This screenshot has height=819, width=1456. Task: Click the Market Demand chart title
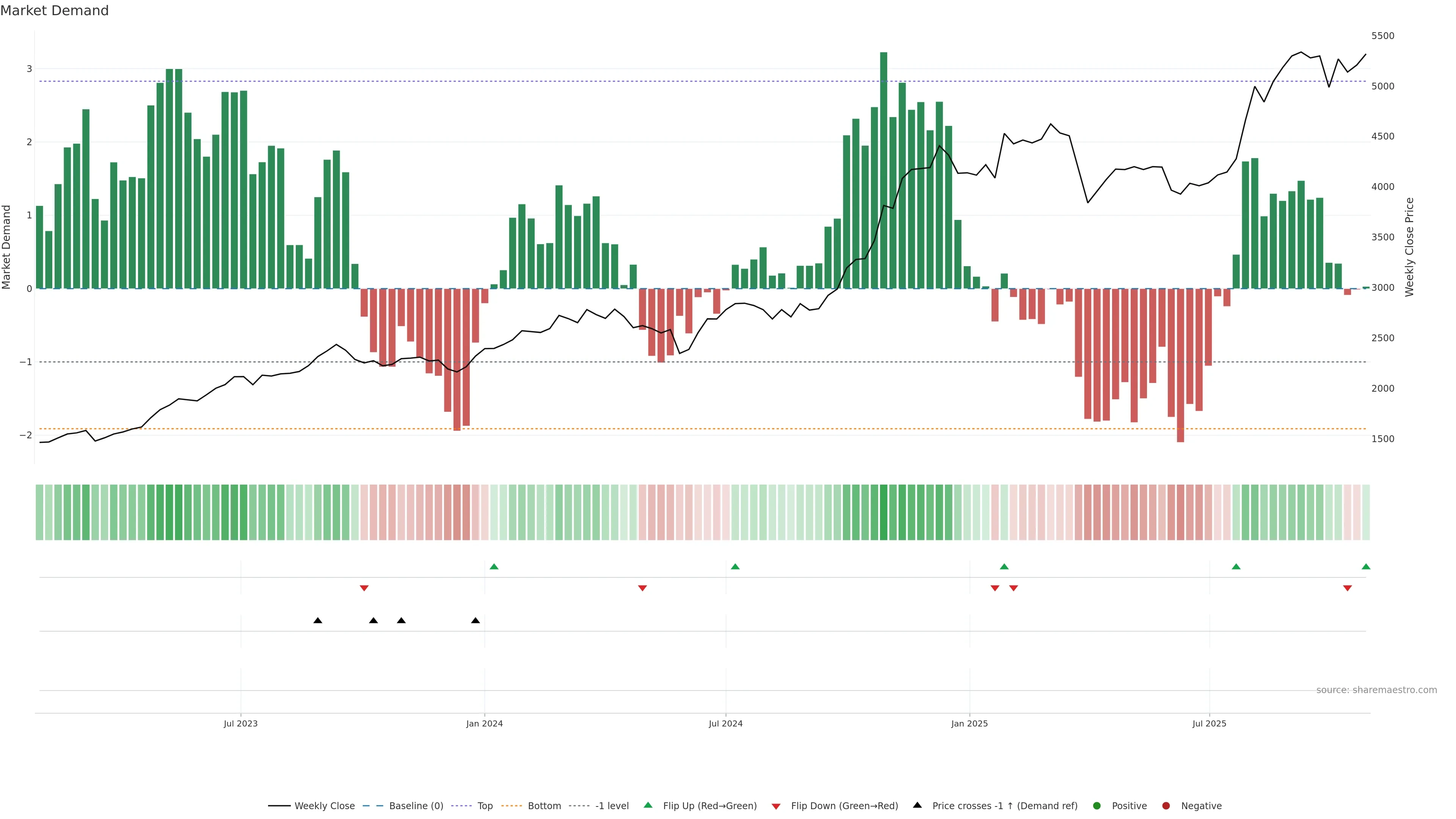click(x=54, y=11)
